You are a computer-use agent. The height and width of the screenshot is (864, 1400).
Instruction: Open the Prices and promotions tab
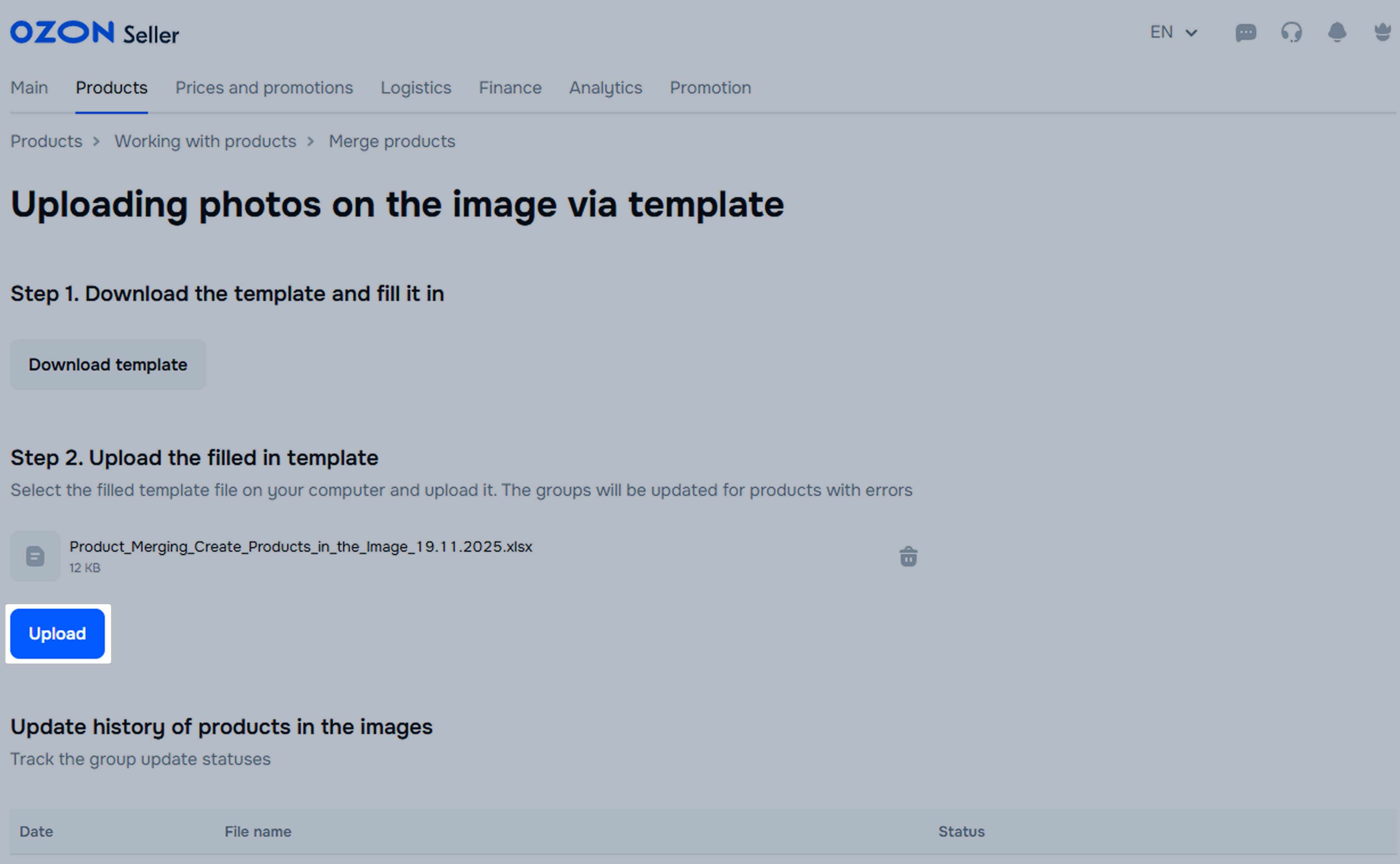tap(264, 88)
